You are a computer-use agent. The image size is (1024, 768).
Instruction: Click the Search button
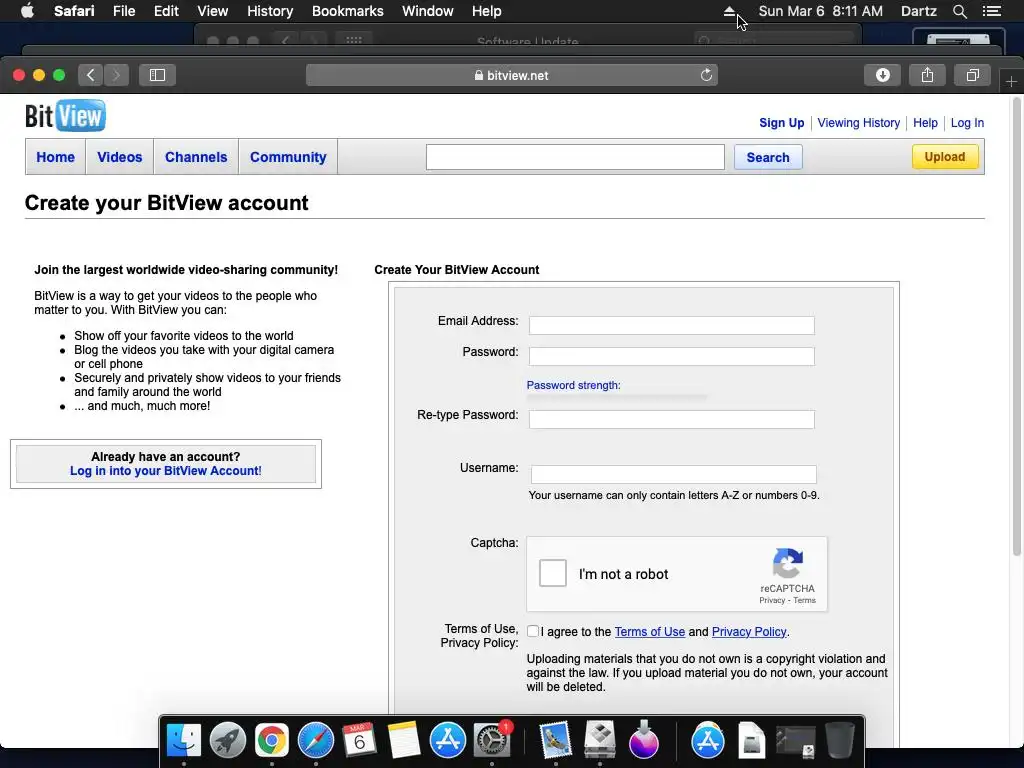768,157
